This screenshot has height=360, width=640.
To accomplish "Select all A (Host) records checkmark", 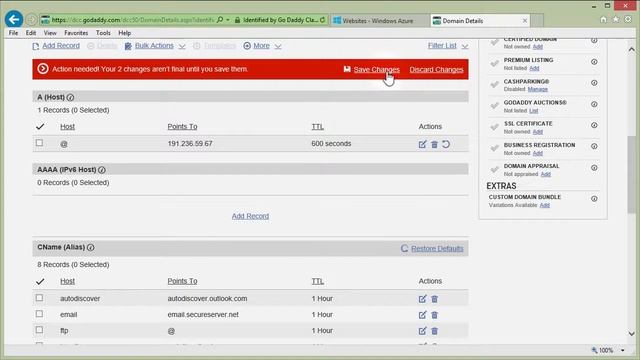I will tap(40, 127).
